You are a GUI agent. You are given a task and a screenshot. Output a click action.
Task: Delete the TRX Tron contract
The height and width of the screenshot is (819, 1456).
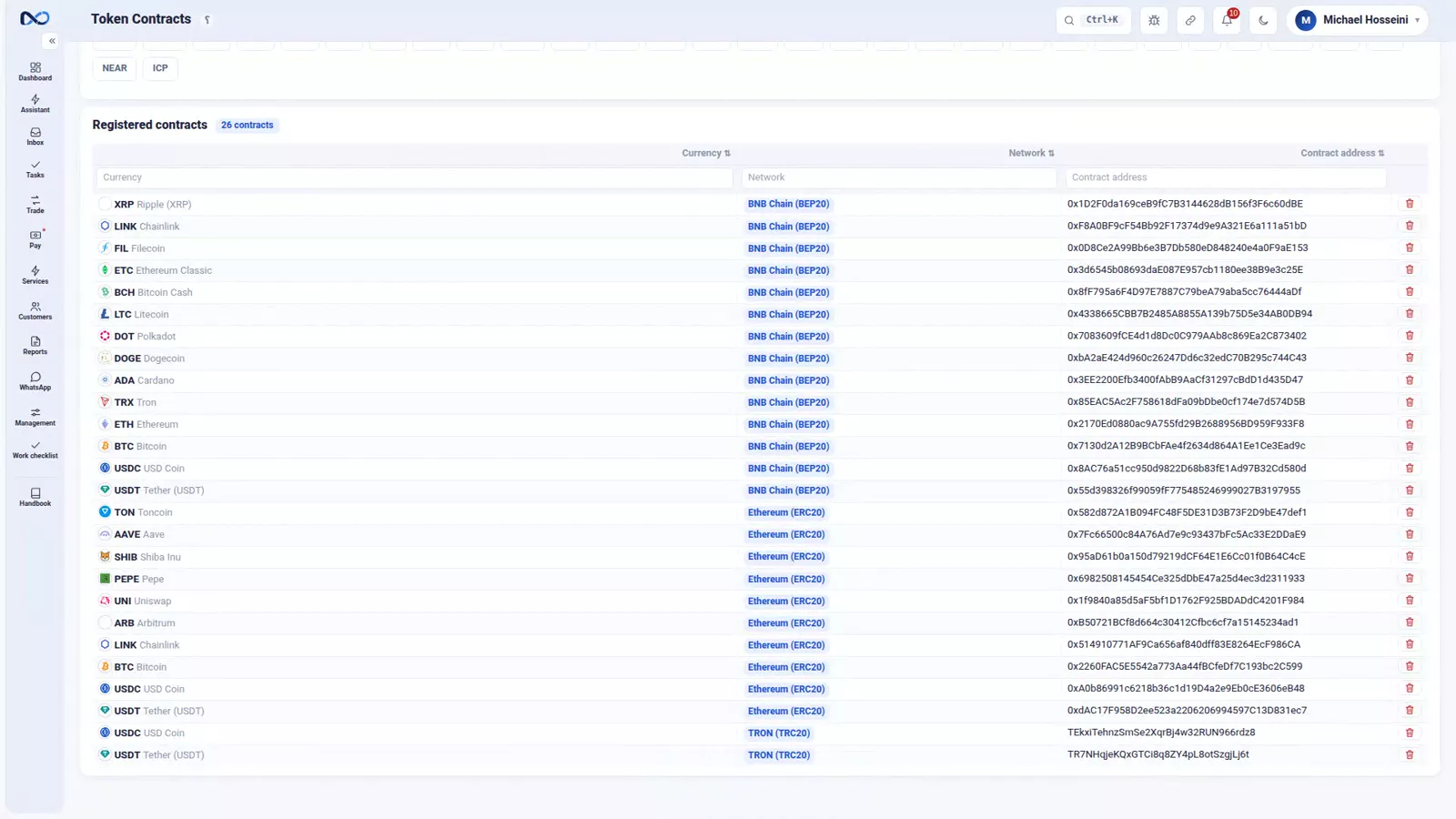[x=1410, y=402]
